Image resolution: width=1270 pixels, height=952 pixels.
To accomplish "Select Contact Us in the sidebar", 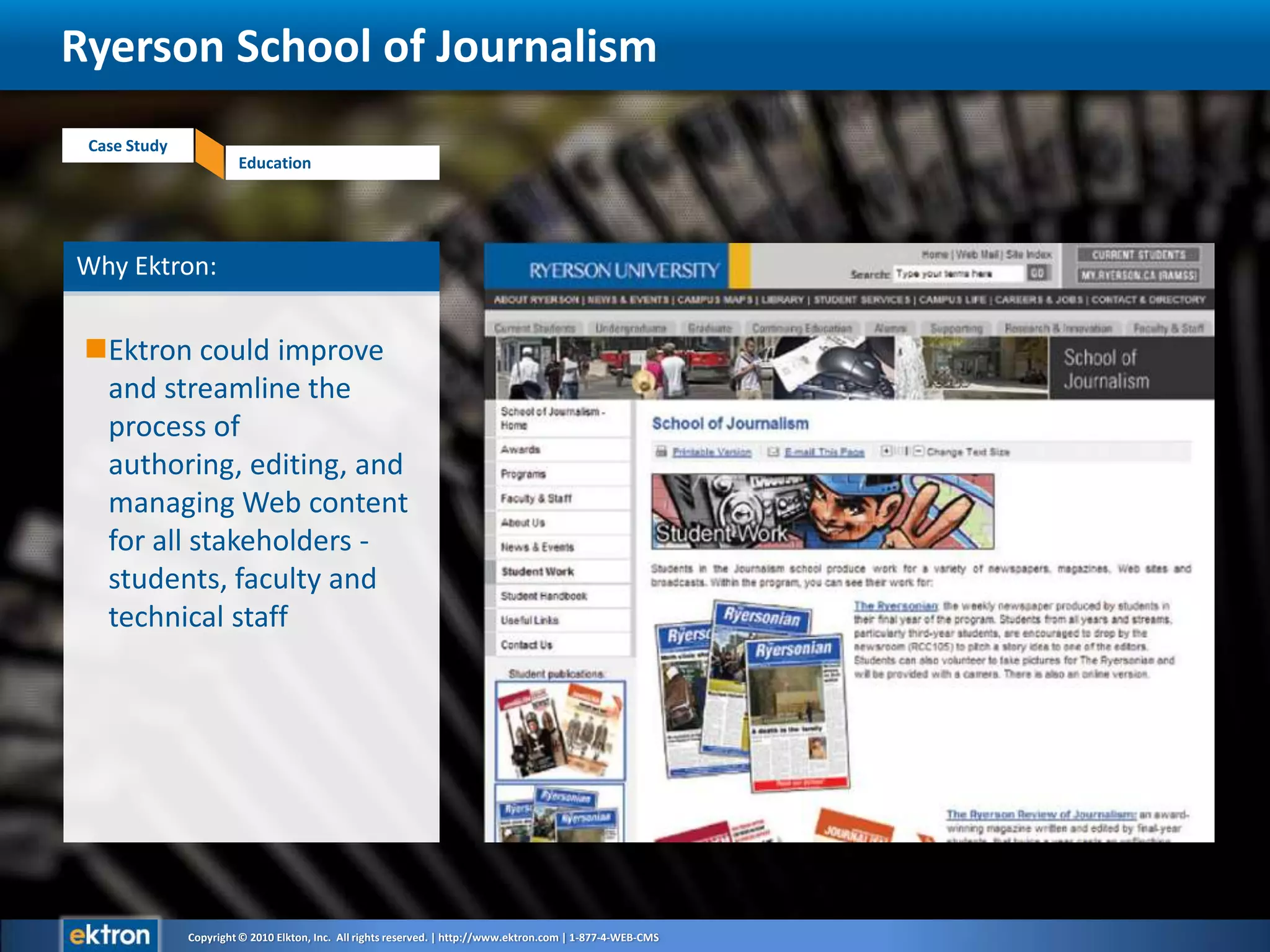I will click(x=563, y=645).
